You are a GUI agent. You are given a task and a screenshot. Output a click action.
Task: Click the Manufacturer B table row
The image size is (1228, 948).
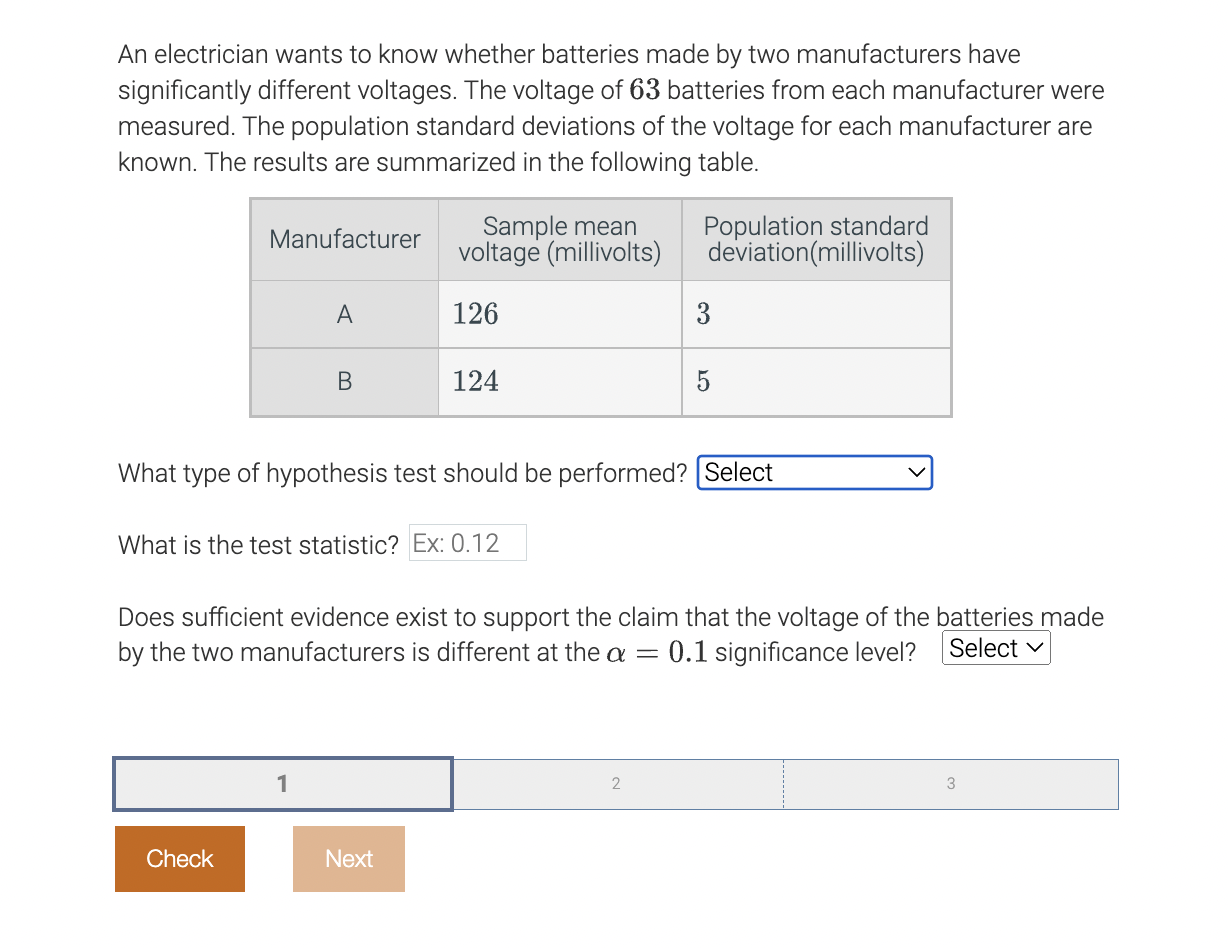pyautogui.click(x=344, y=381)
